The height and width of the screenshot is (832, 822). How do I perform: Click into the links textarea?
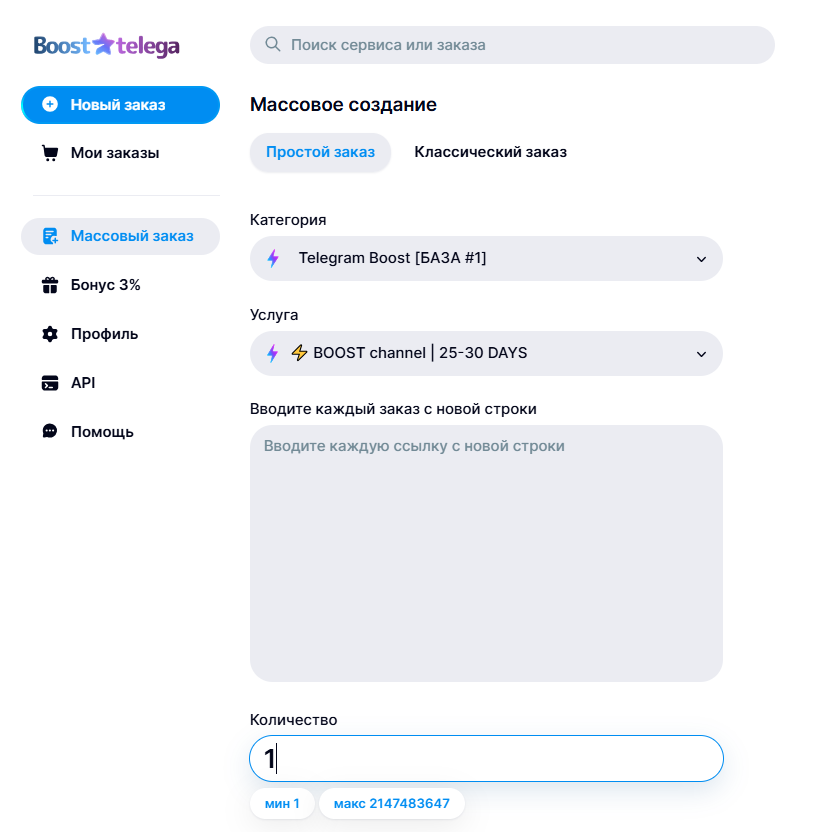[x=486, y=553]
